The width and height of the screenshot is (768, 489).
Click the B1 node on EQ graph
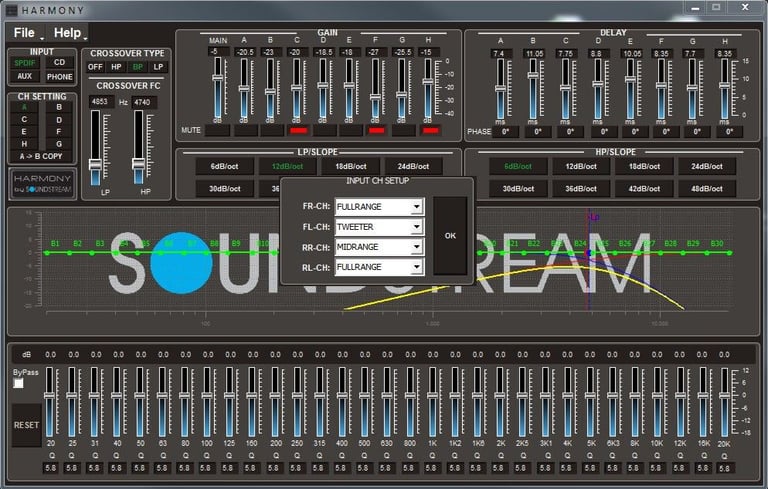47,253
